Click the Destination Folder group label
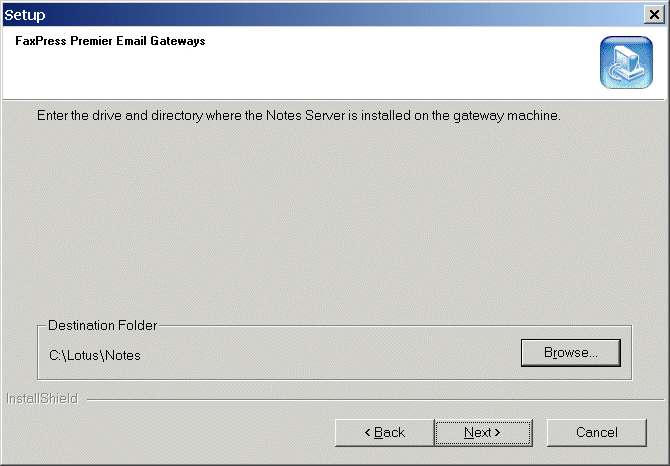This screenshot has height=466, width=670. click(103, 325)
